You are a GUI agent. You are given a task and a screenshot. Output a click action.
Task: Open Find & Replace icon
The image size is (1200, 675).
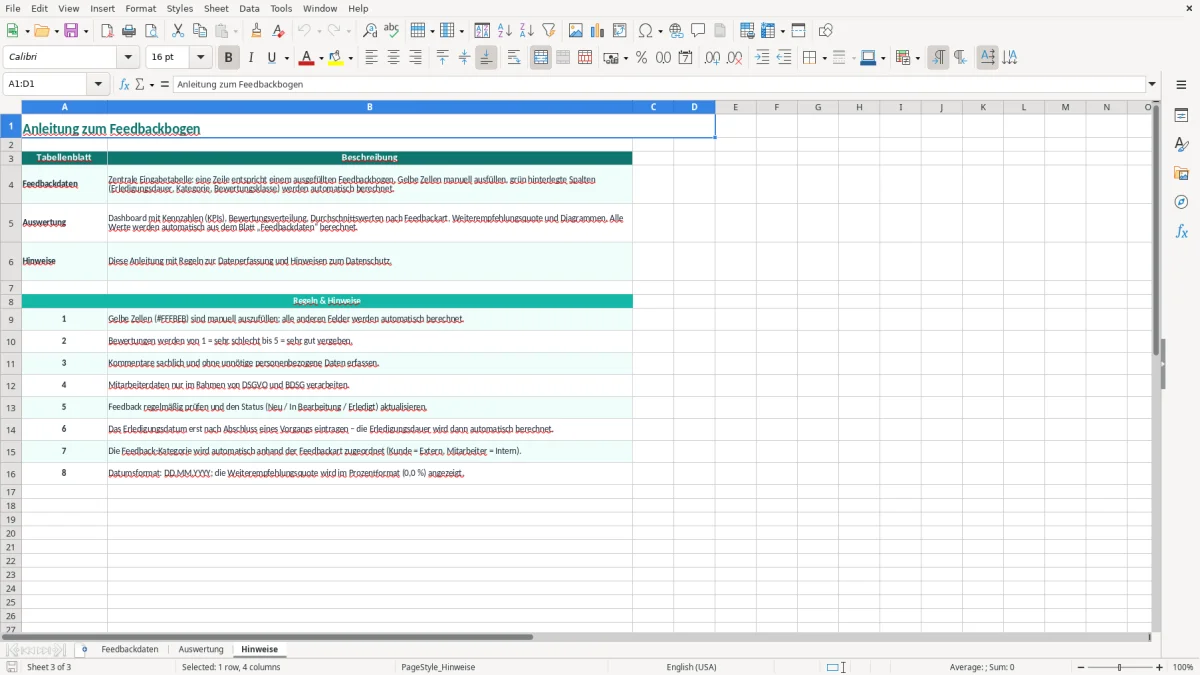(370, 31)
